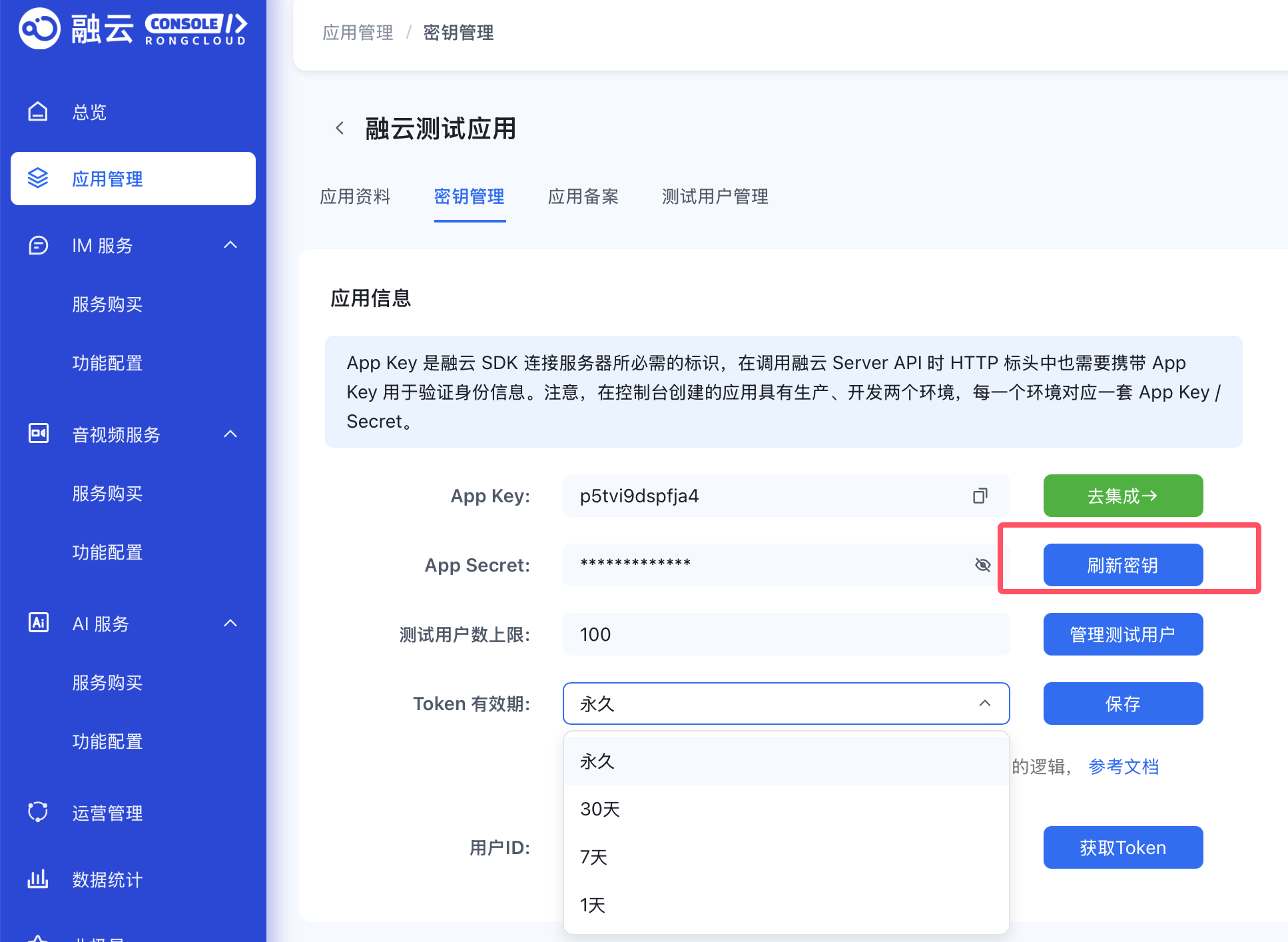The width and height of the screenshot is (1288, 942).
Task: Click the AI 服务 icon
Action: [x=38, y=623]
